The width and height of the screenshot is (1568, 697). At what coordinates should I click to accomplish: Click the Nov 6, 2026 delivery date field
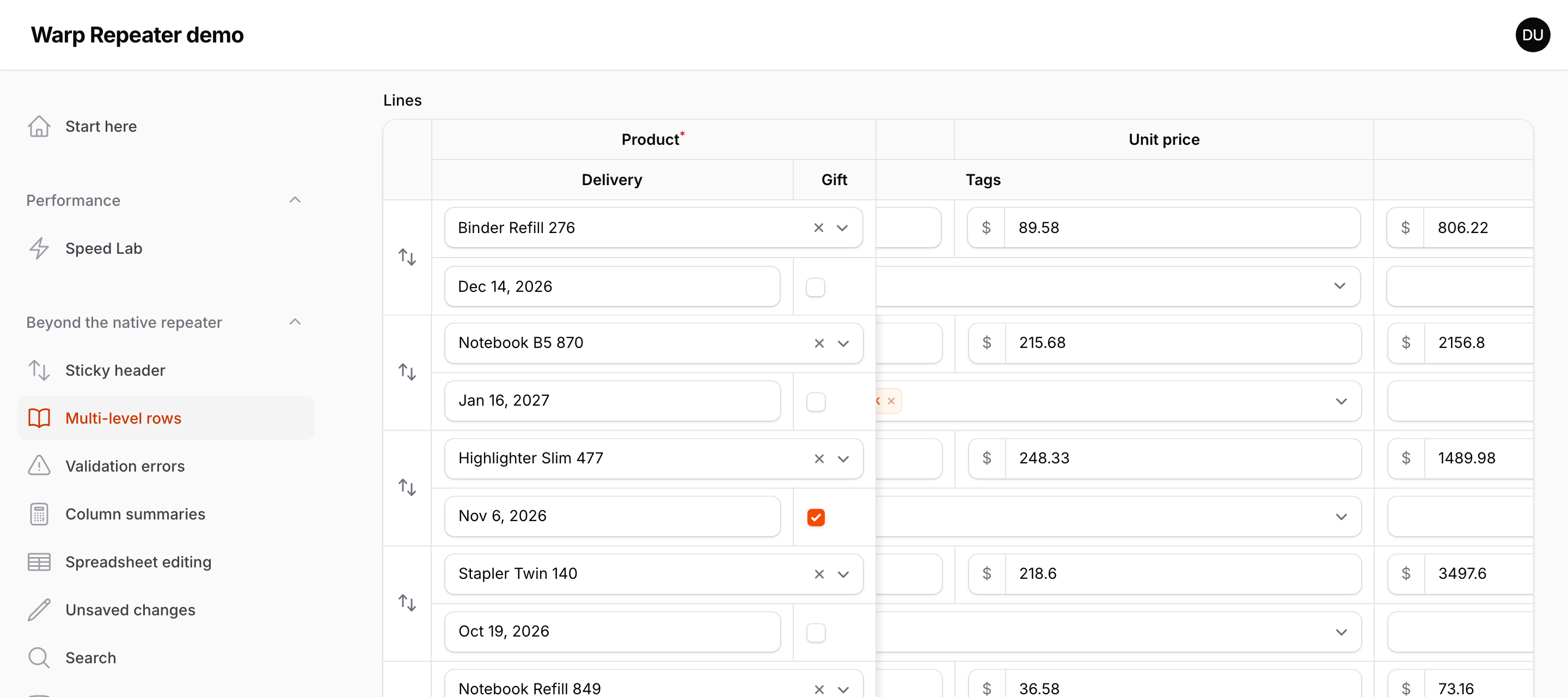click(x=612, y=516)
